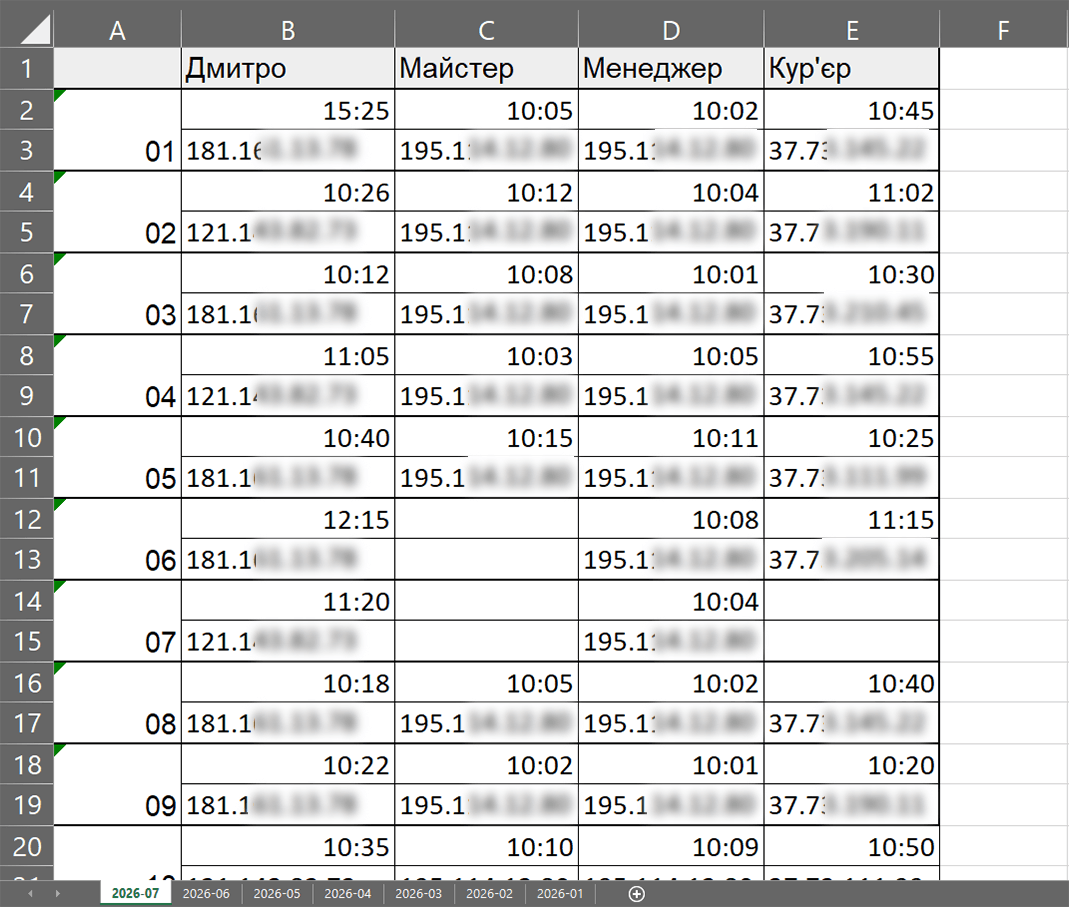Select the cell with time 10:08 in Майстер column
This screenshot has height=907, width=1069.
(486, 273)
